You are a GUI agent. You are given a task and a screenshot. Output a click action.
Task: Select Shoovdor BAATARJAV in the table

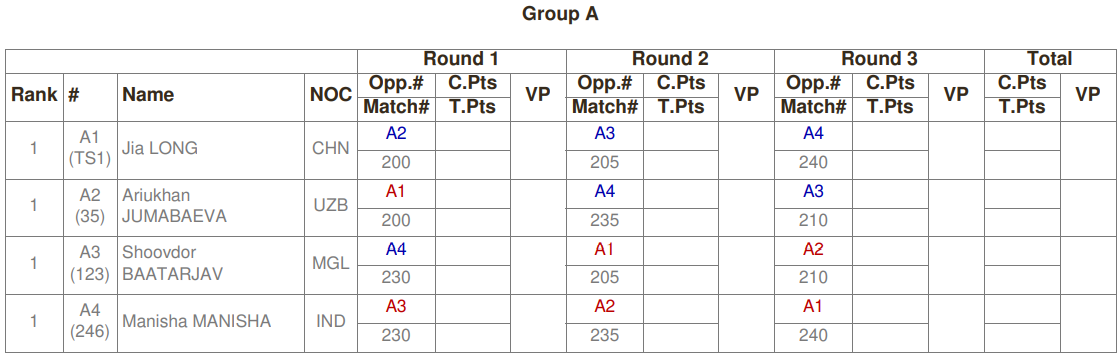[173, 263]
